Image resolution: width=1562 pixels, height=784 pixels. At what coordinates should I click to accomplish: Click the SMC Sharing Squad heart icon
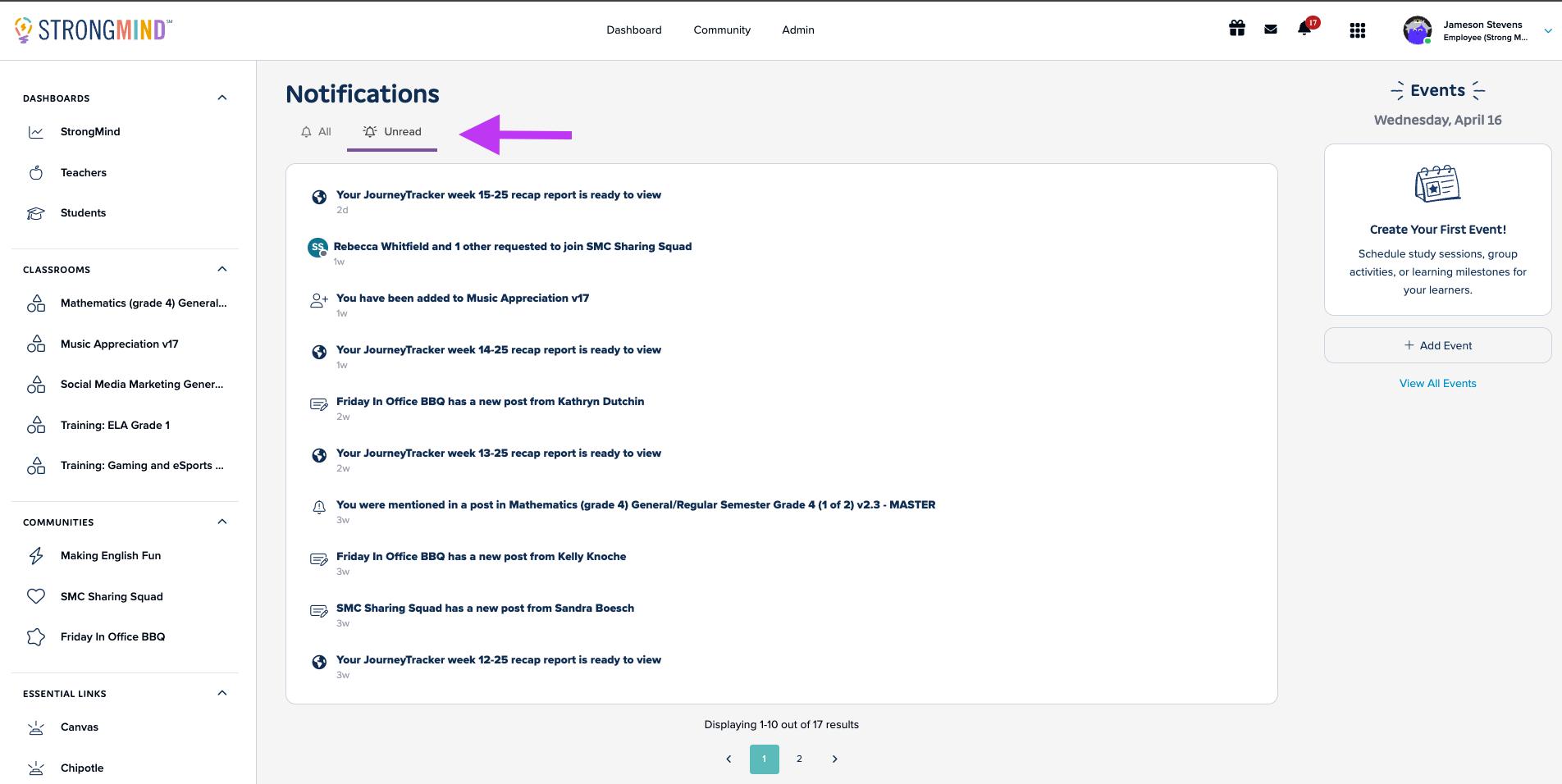point(36,596)
